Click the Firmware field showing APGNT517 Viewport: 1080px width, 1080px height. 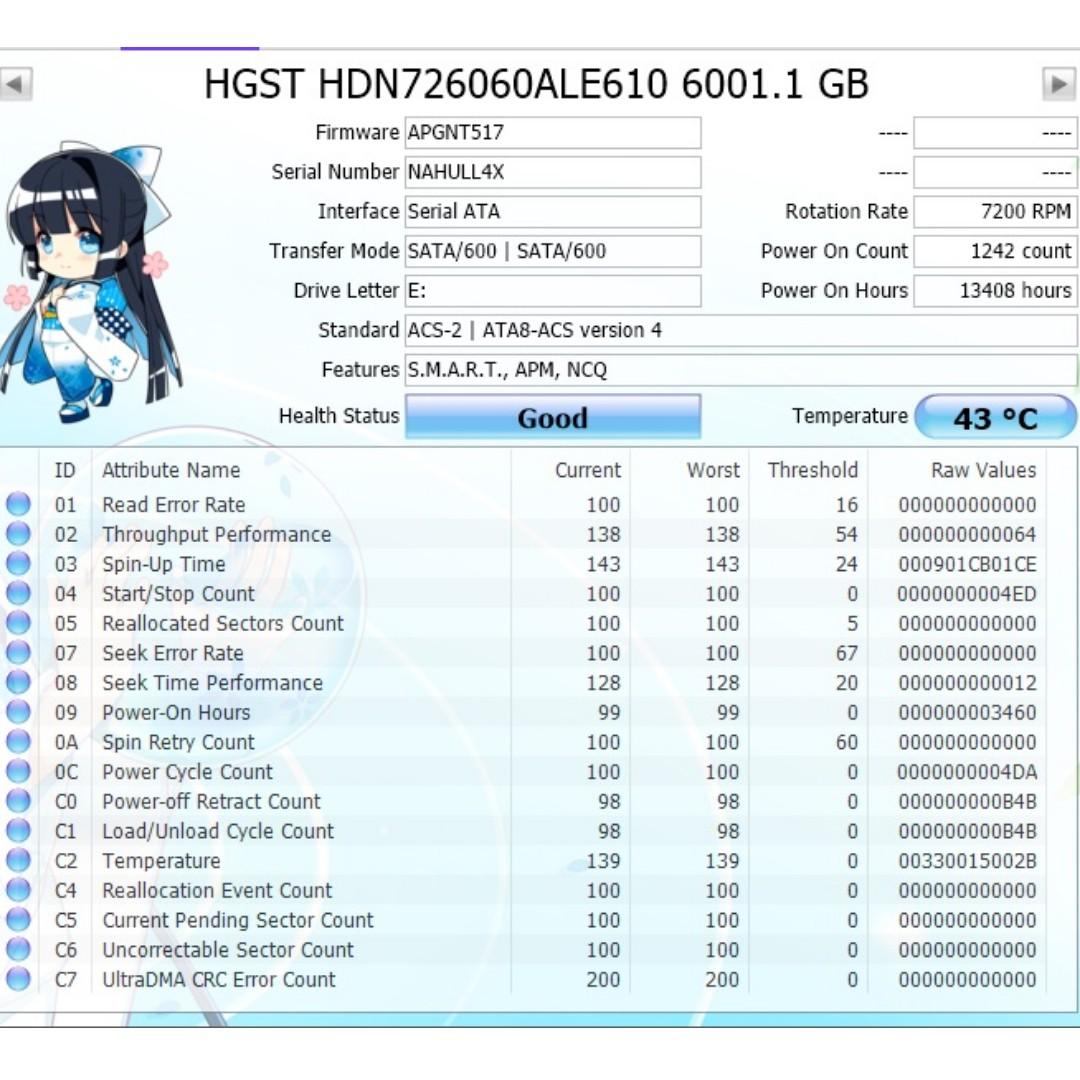click(552, 133)
